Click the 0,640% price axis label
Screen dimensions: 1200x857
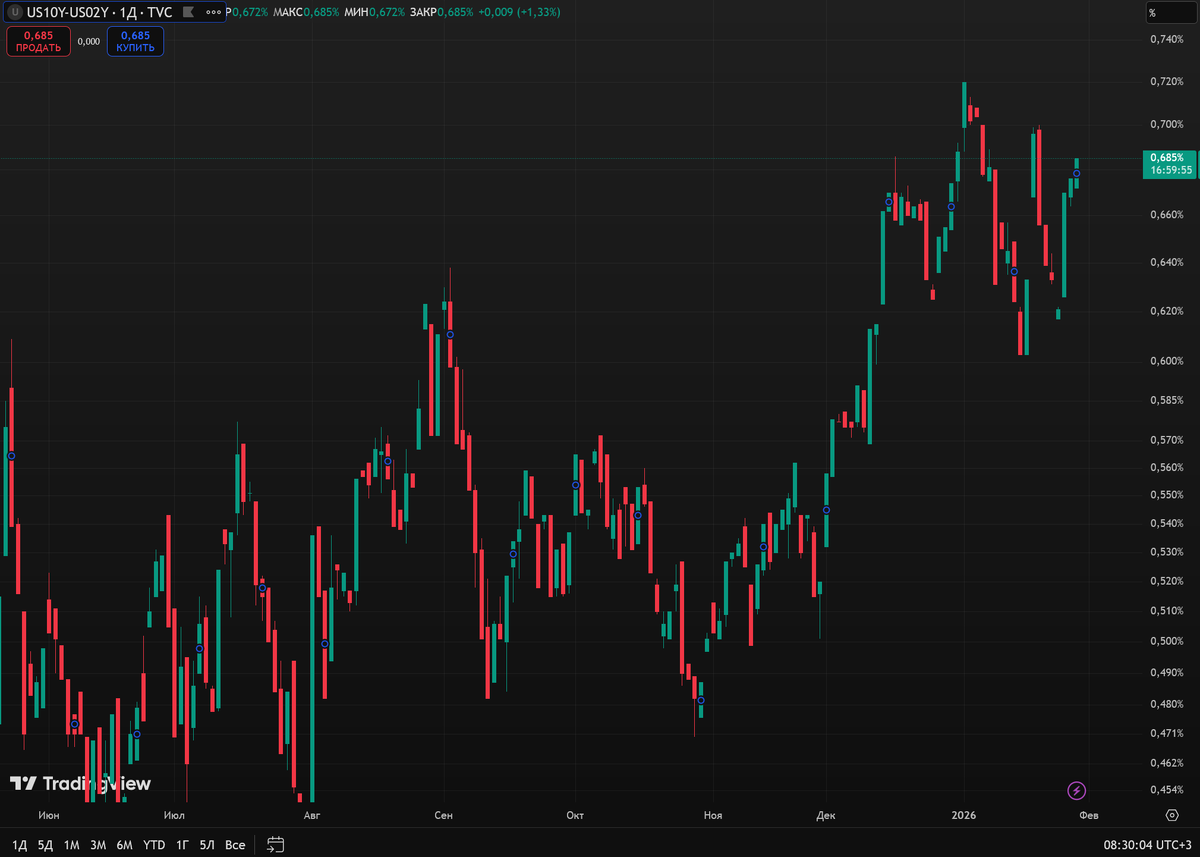(x=1166, y=262)
